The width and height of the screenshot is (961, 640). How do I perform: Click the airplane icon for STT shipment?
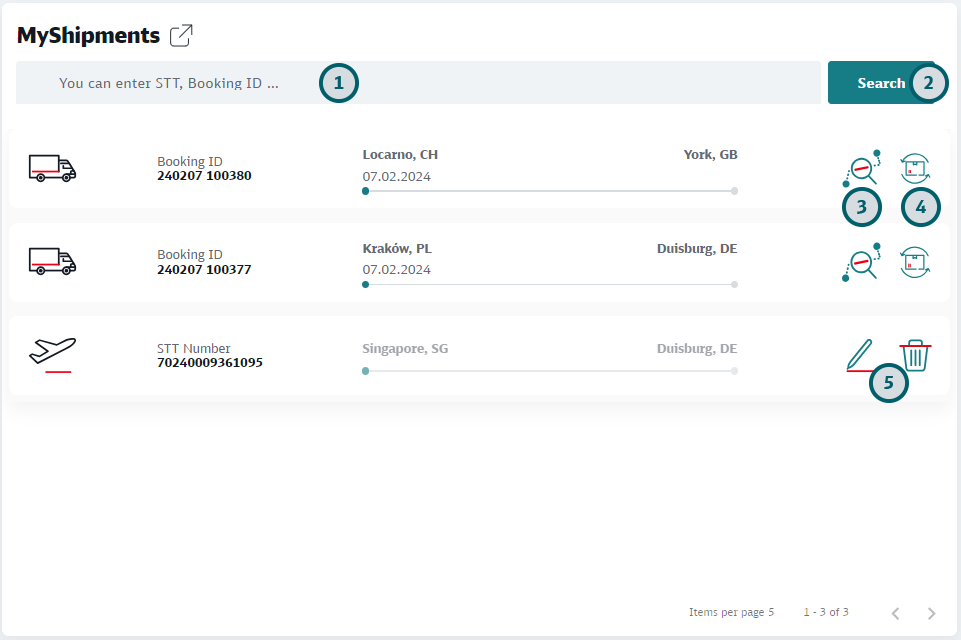click(53, 353)
